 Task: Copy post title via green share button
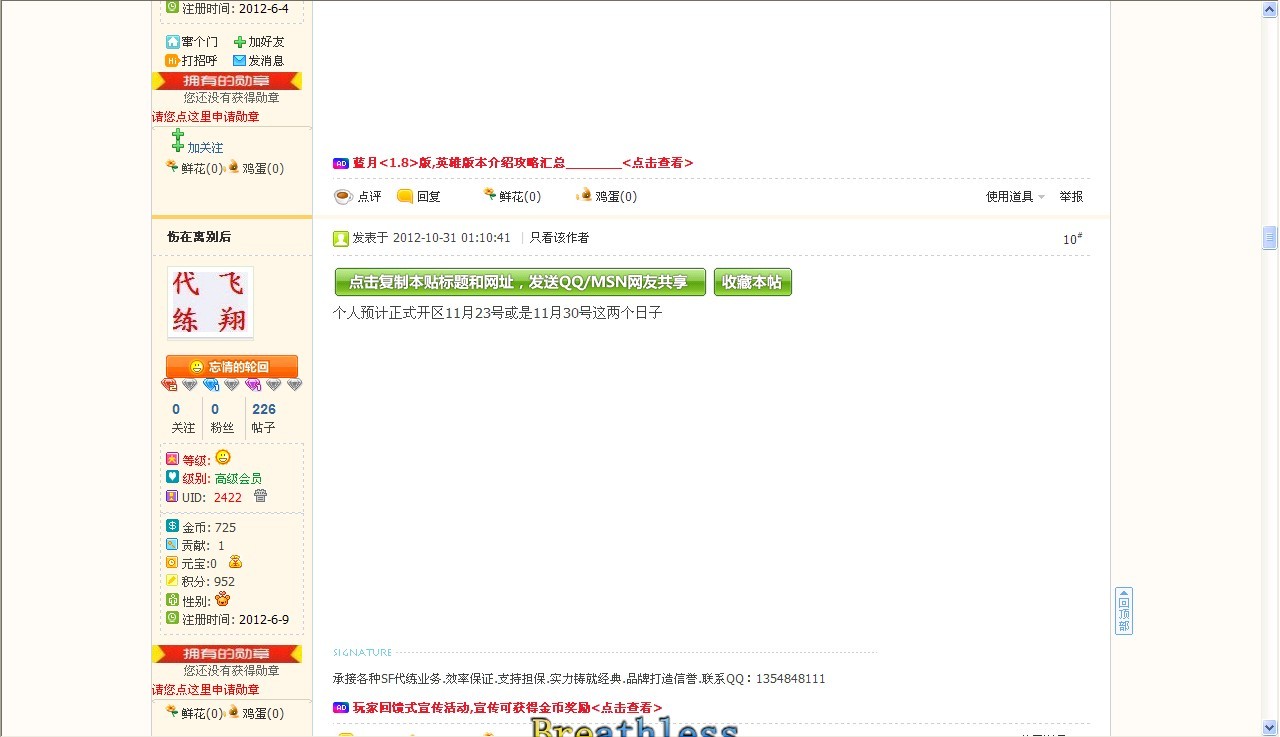point(520,282)
